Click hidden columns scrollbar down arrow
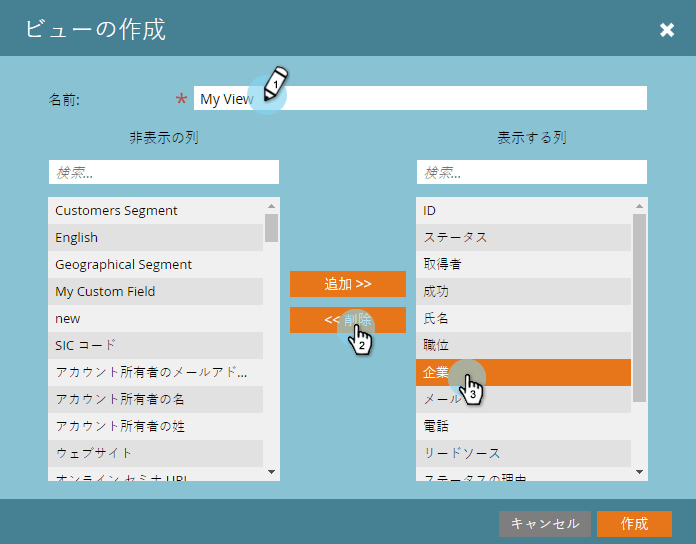696x544 pixels. click(x=272, y=472)
